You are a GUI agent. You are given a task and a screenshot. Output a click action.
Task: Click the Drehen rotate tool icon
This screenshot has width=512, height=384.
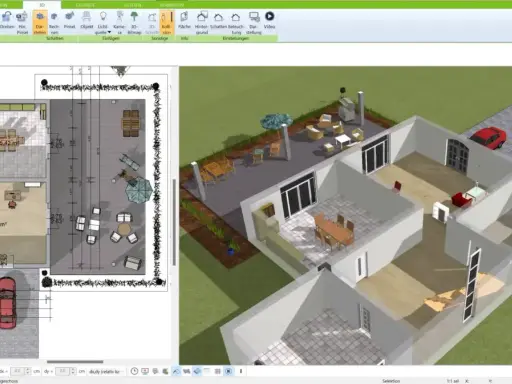(x=7, y=17)
